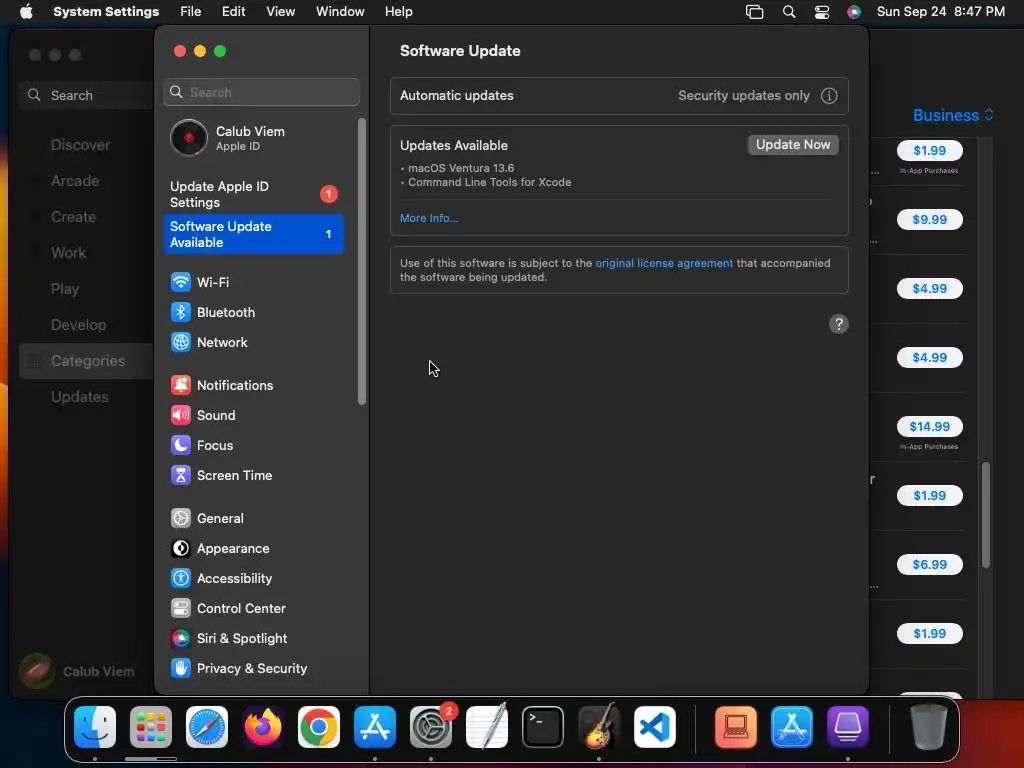Open the original license agreement link
The image size is (1024, 768).
(x=664, y=263)
